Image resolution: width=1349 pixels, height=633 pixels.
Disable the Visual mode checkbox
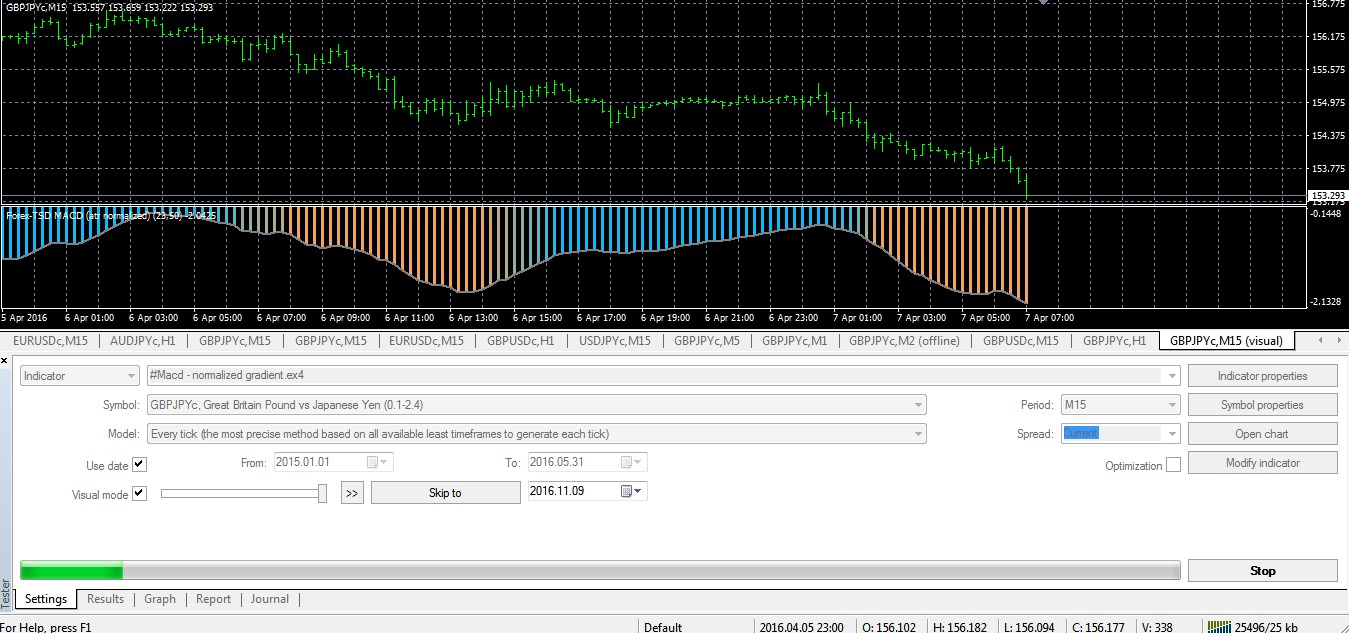(x=139, y=494)
